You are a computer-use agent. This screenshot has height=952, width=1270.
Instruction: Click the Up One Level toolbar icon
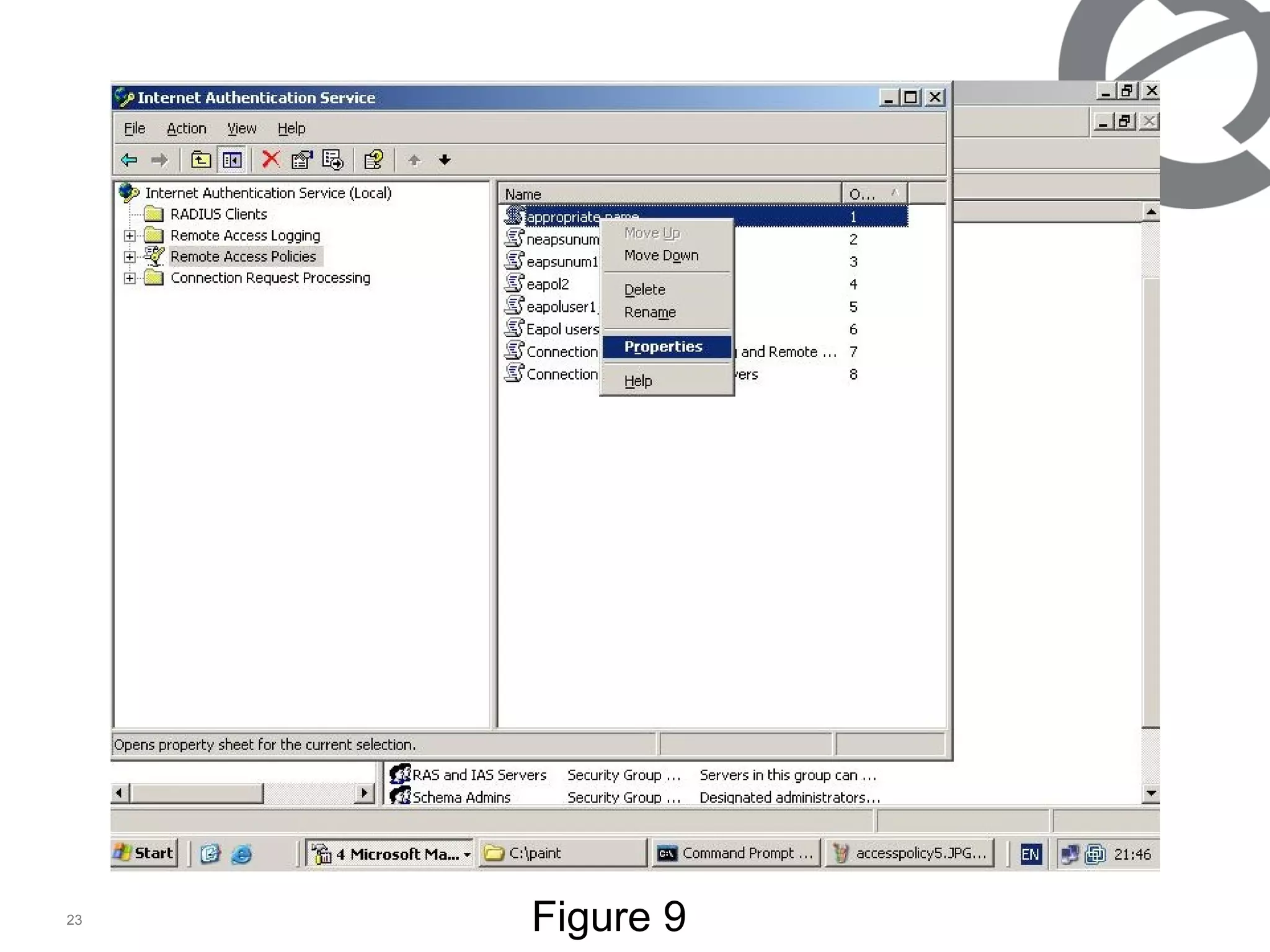200,161
